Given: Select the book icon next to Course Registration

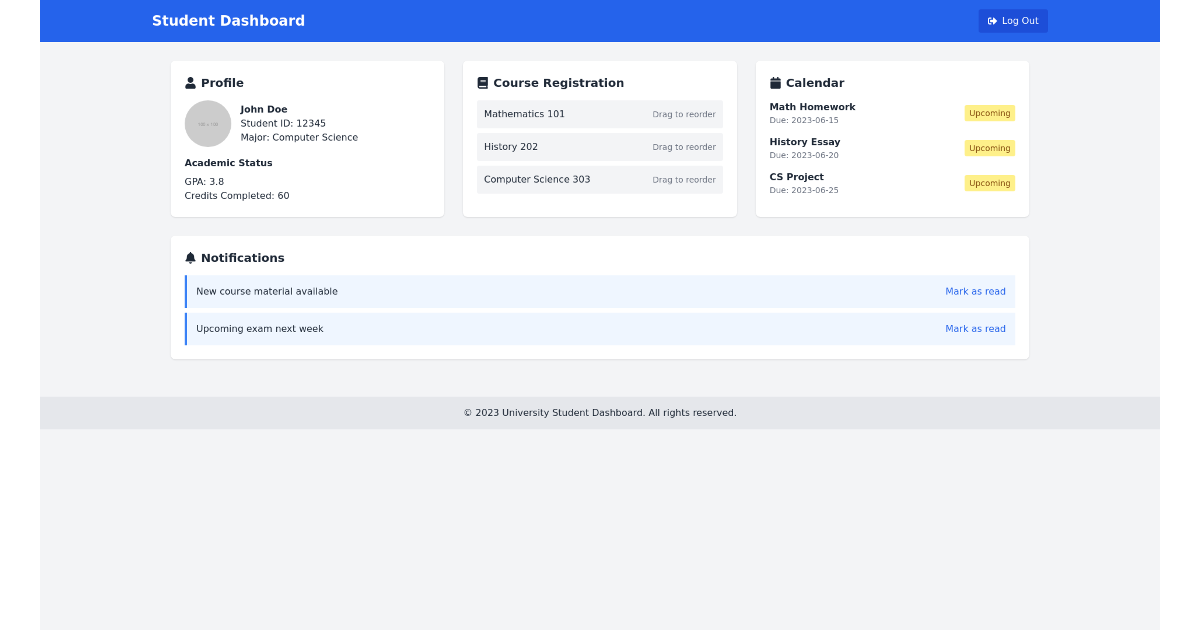Looking at the screenshot, I should point(484,82).
